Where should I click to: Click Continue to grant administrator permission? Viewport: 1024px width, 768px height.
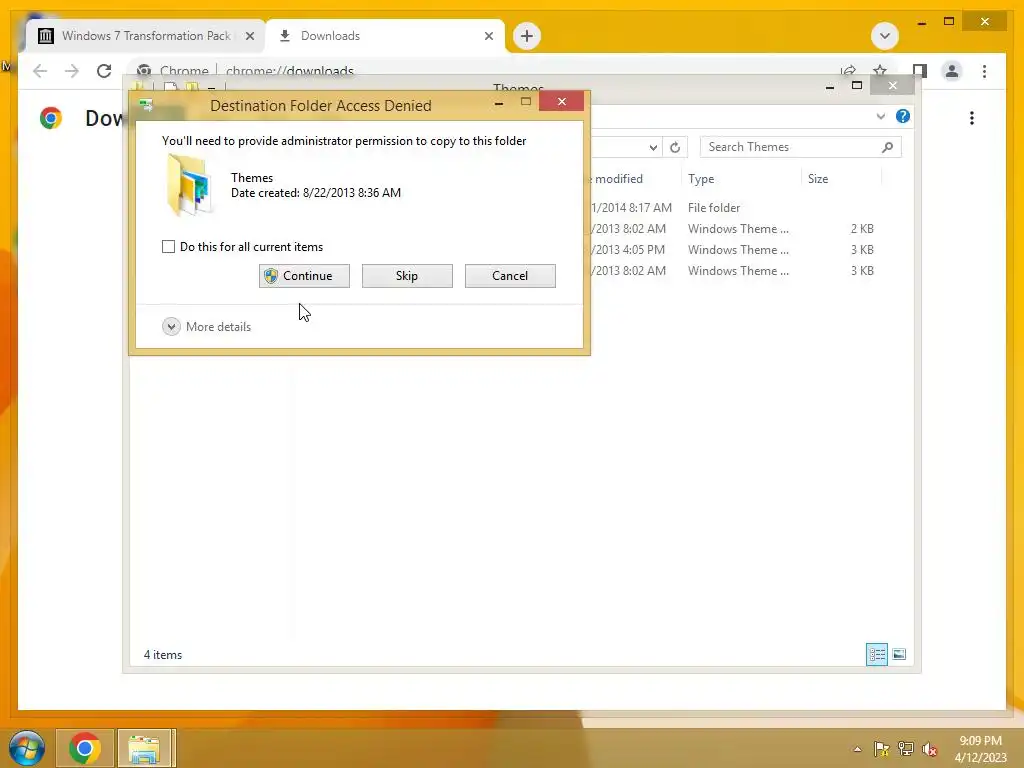304,276
